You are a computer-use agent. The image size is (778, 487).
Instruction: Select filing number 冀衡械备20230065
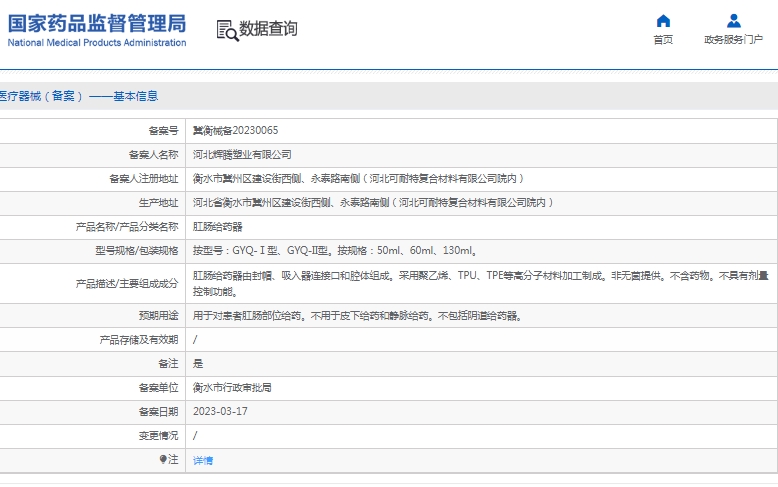pos(236,130)
